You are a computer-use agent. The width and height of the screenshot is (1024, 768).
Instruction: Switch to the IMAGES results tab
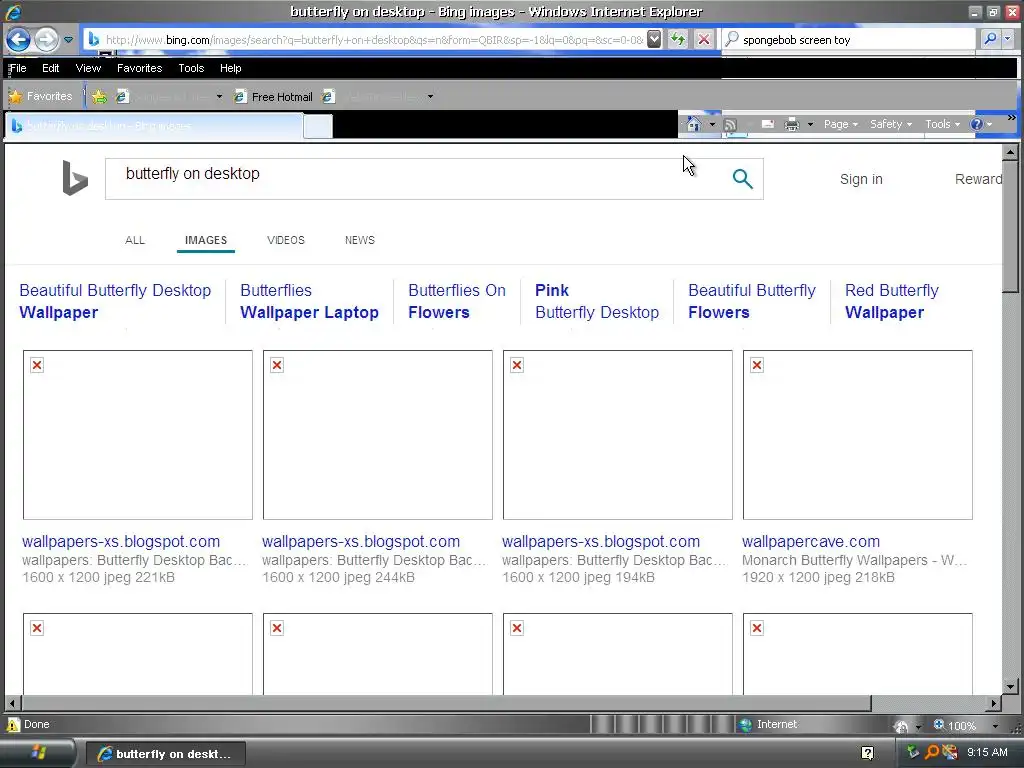click(206, 240)
